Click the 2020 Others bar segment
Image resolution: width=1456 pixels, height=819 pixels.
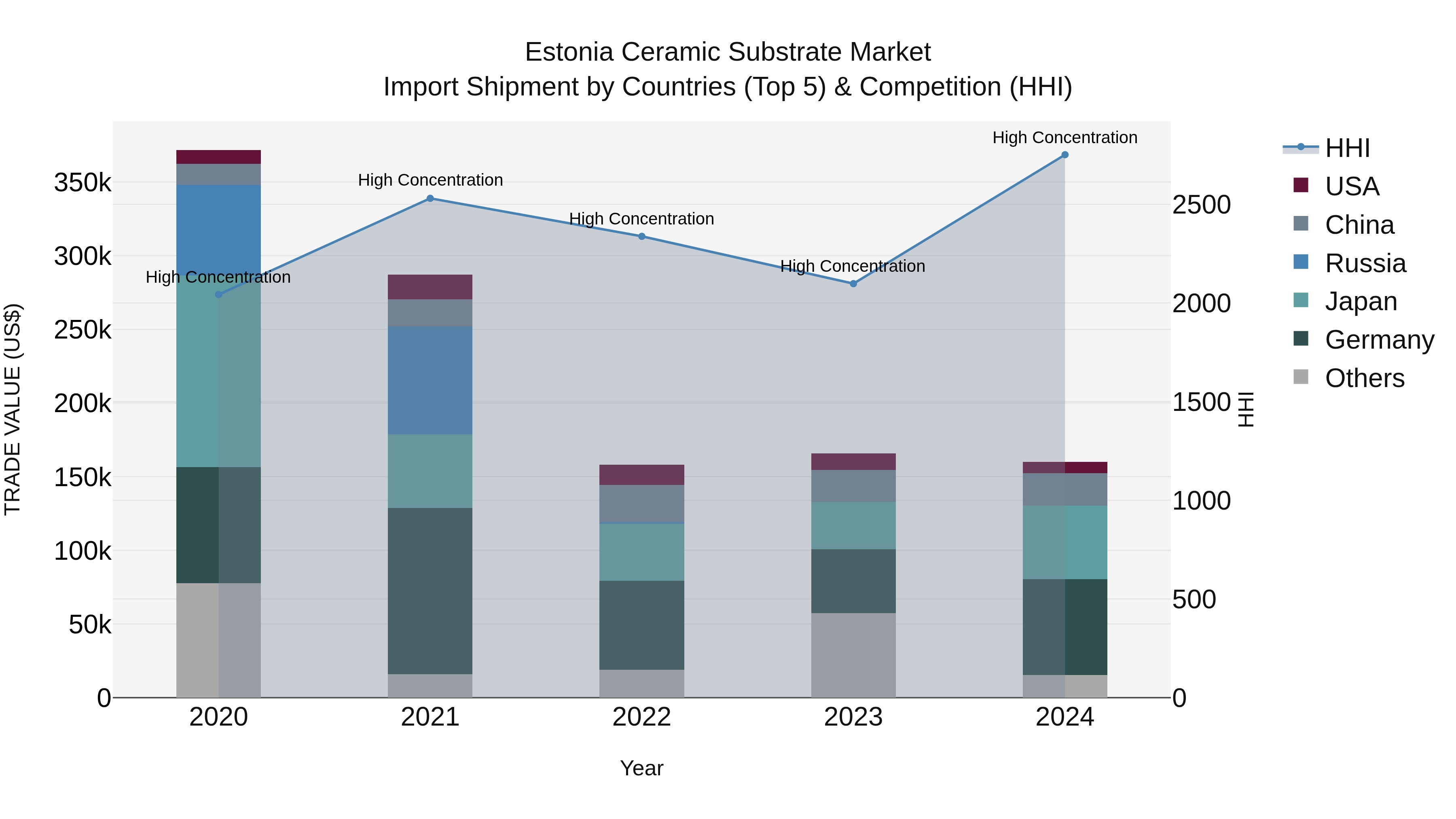[219, 640]
